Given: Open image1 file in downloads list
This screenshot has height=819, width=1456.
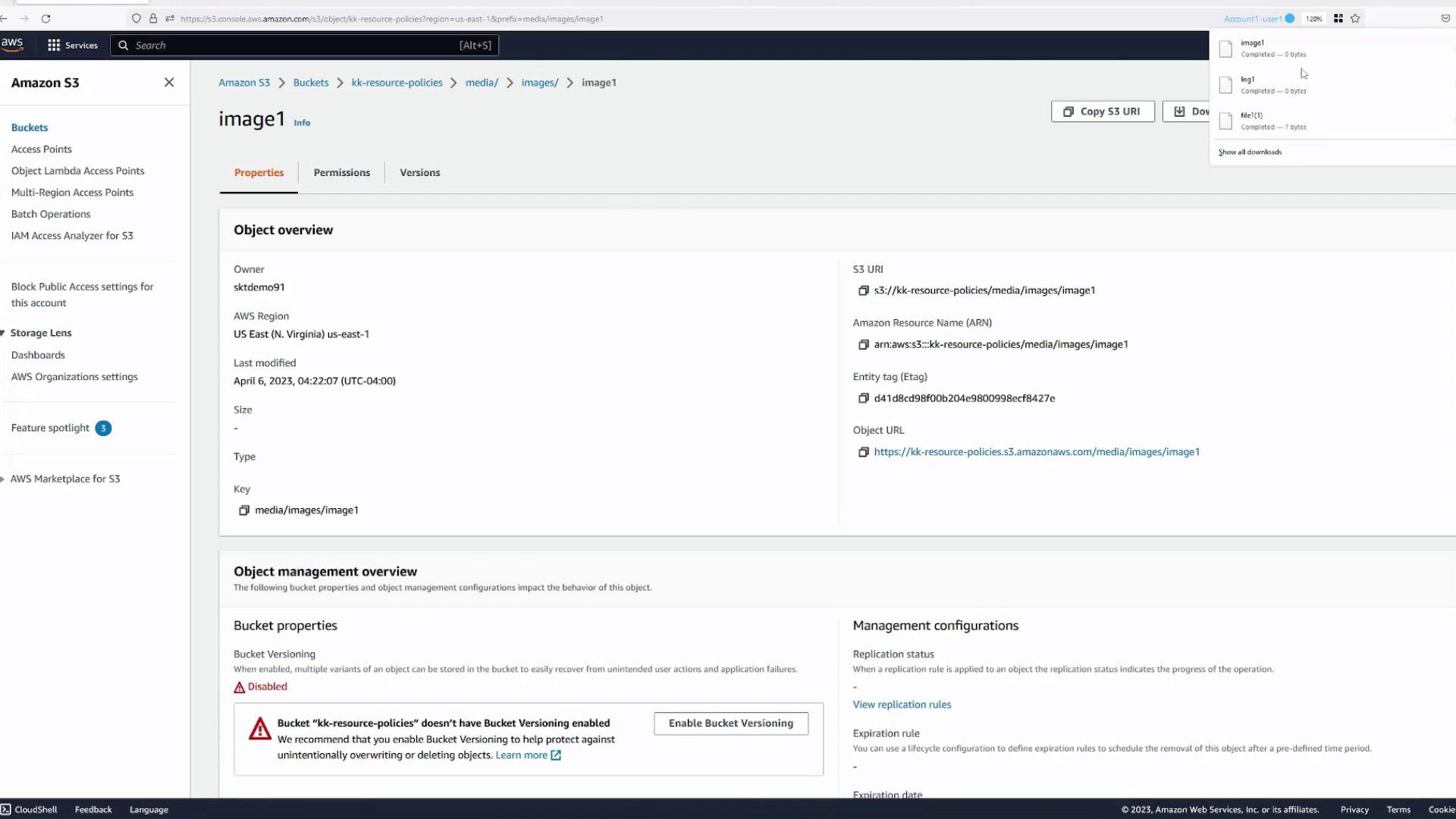Looking at the screenshot, I should coord(1332,49).
